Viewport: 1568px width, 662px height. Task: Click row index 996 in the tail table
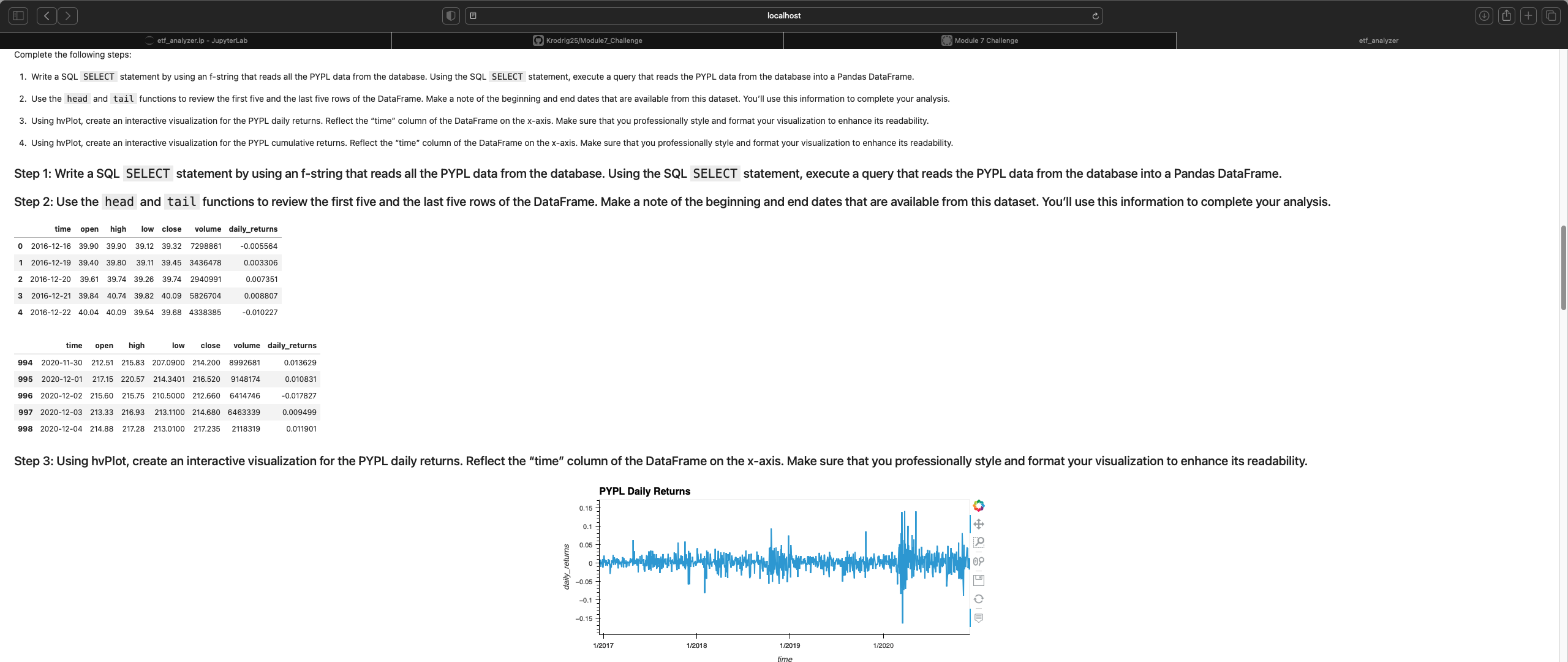pyautogui.click(x=25, y=396)
